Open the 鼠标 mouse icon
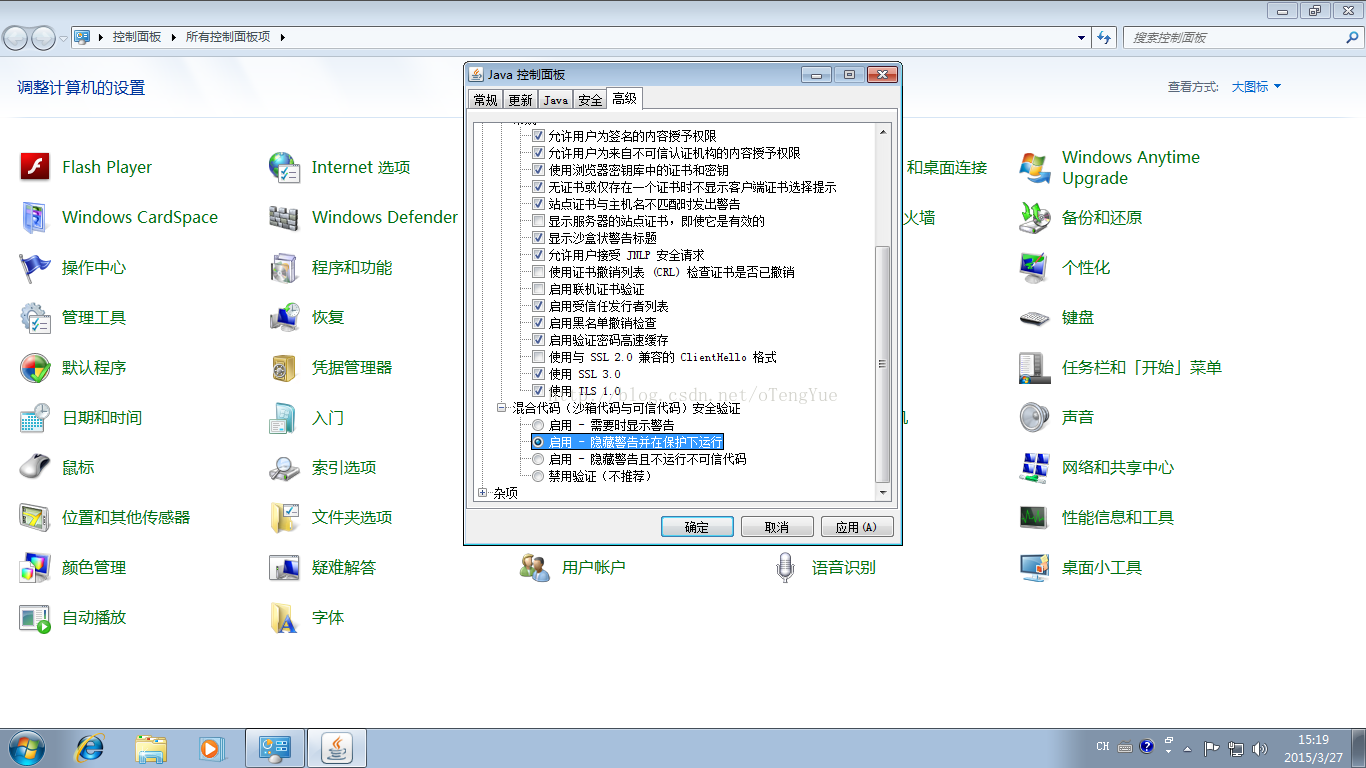Screen dimensions: 1366x768 (35, 467)
